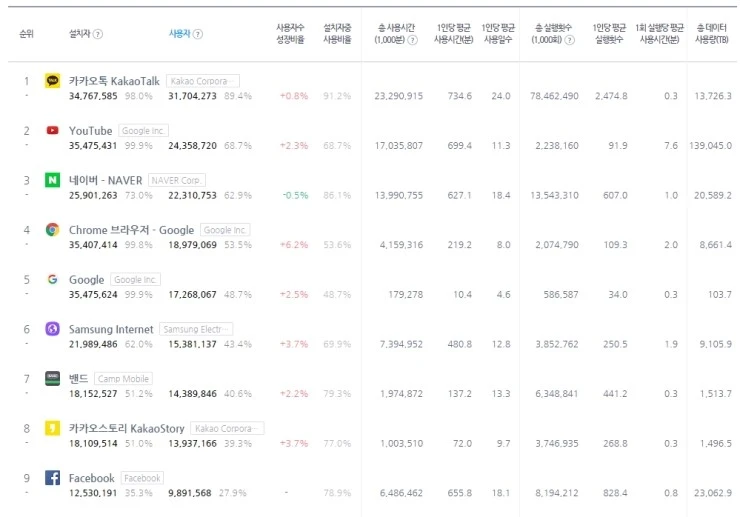Select NAVER user count 22,310,753
Viewport: 740px width, 517px height.
point(193,195)
